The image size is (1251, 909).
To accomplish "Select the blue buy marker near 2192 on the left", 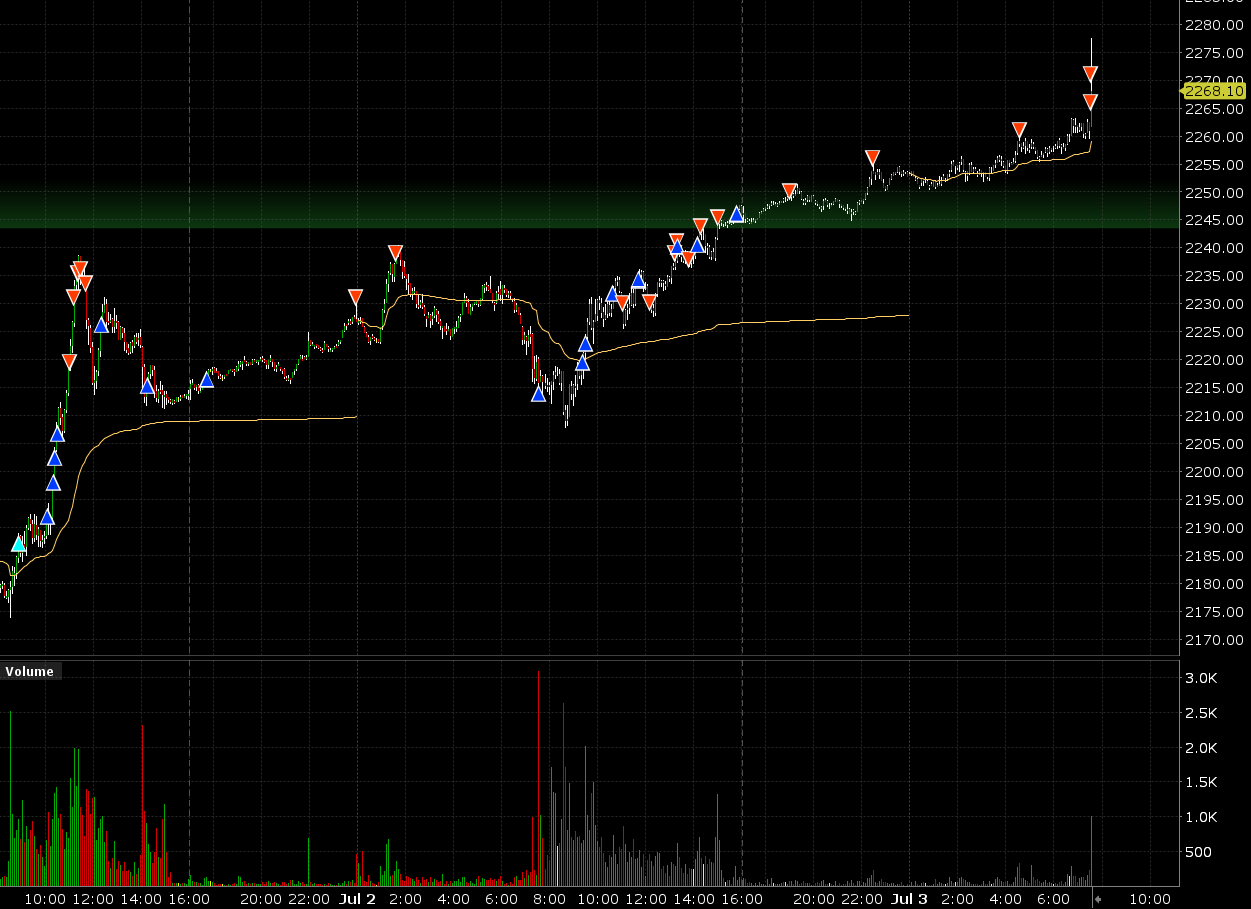I will pyautogui.click(x=47, y=517).
